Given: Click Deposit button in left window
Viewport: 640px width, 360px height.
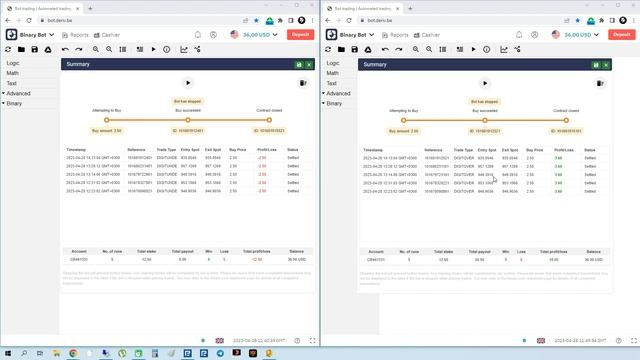Looking at the screenshot, I should coord(300,35).
